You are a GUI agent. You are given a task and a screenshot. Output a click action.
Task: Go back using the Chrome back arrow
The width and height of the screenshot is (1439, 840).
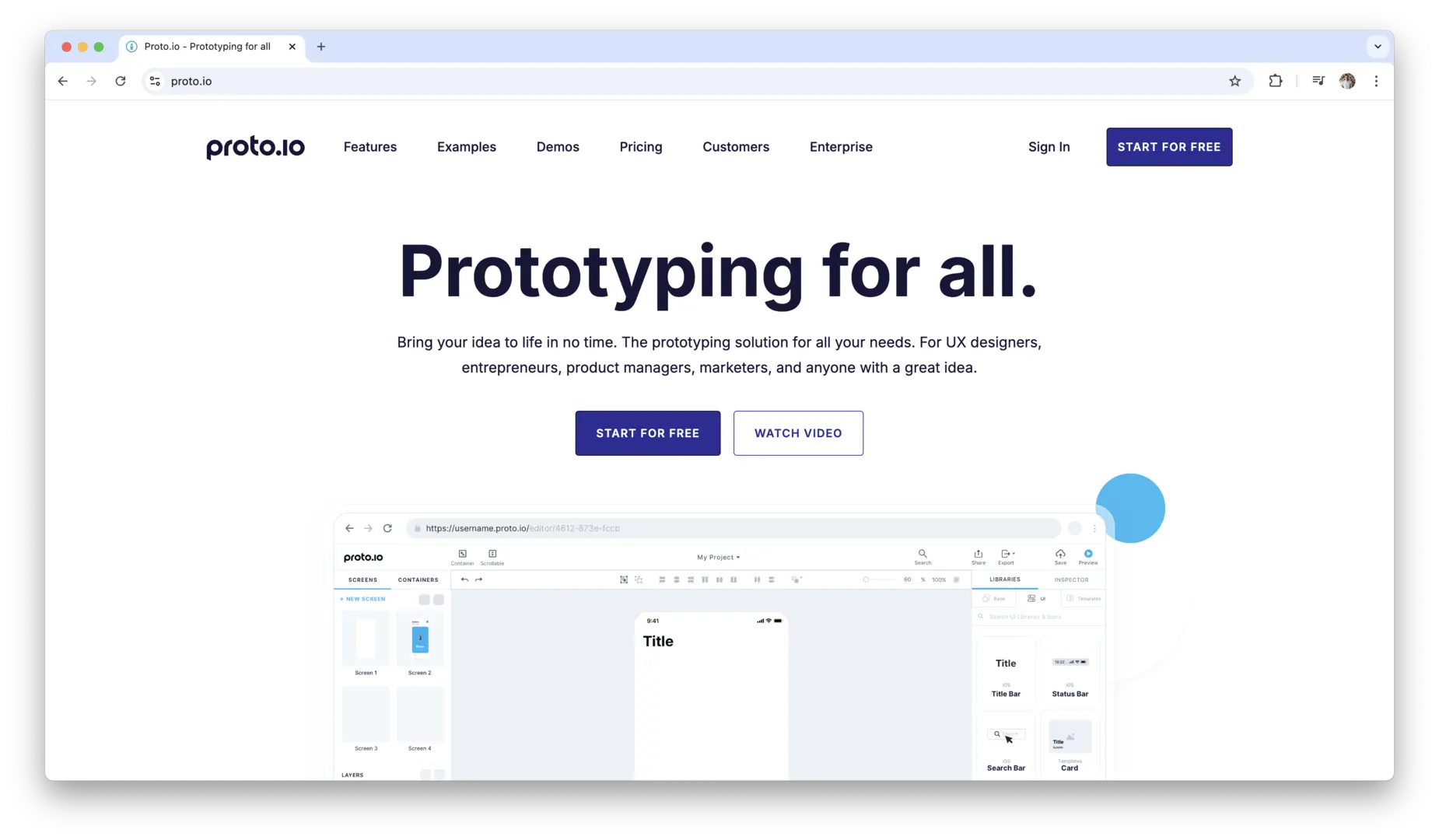point(63,81)
